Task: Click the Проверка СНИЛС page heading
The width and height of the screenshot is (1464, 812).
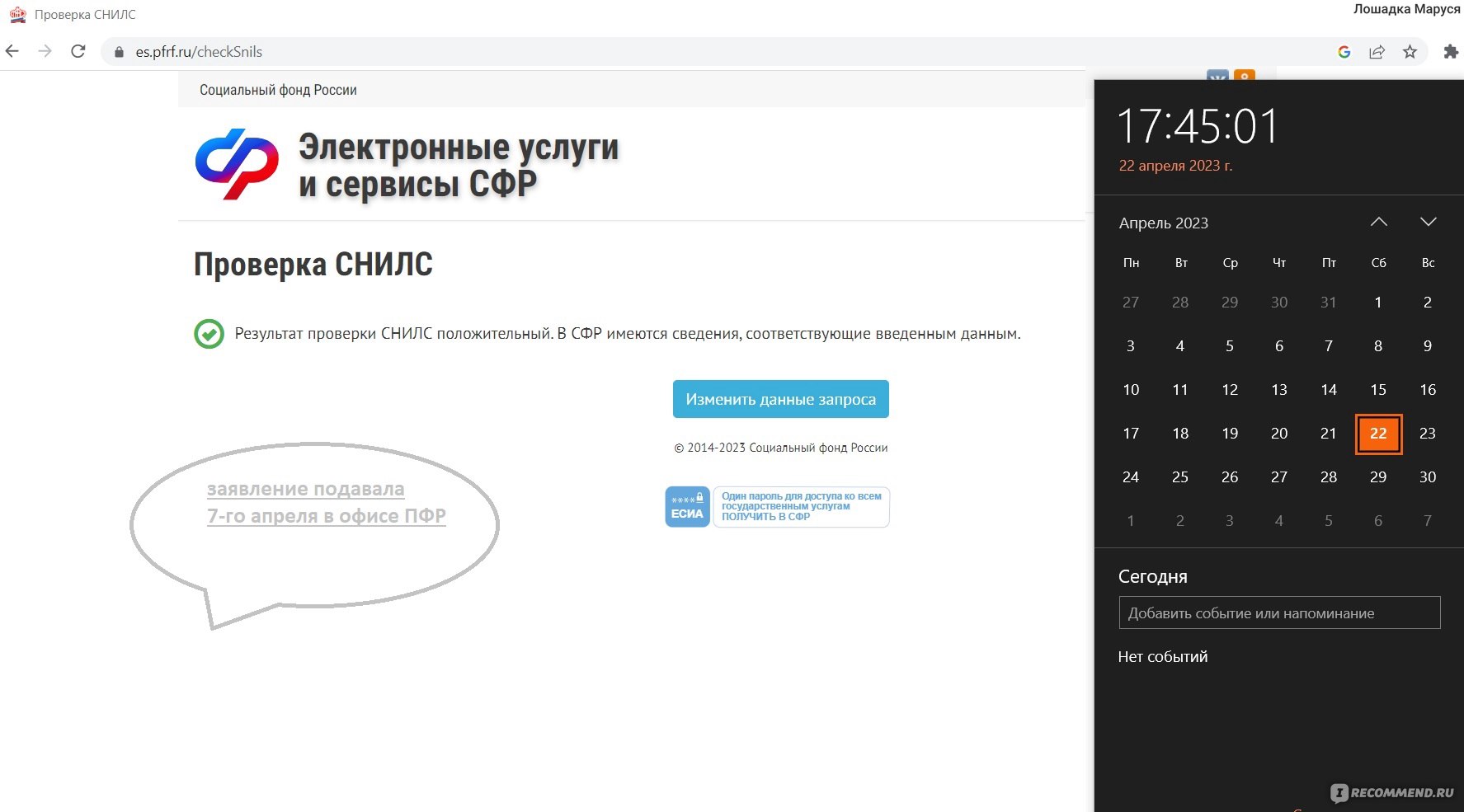Action: [313, 265]
